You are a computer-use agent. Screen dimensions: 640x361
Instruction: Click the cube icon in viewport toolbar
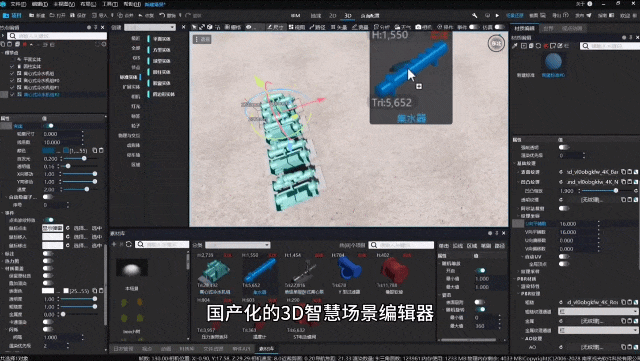(209, 27)
